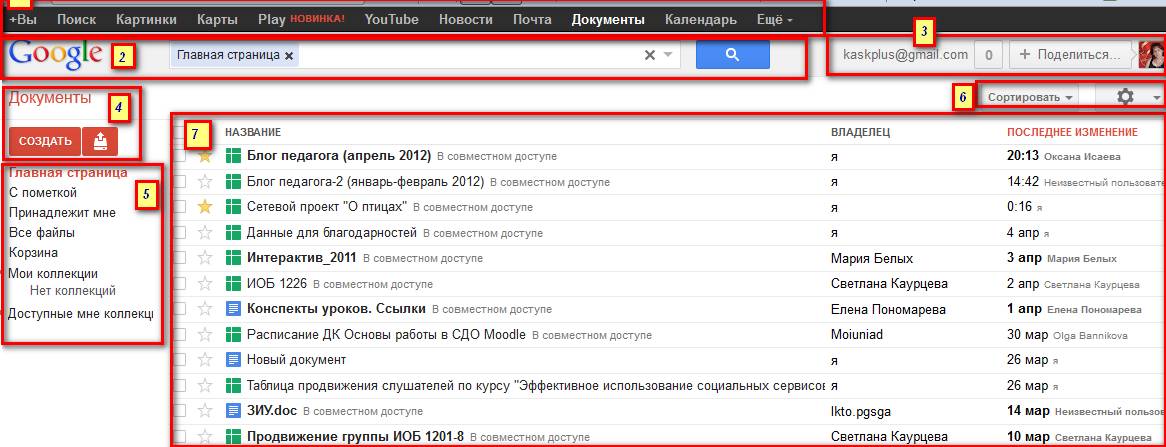The height and width of the screenshot is (447, 1166).
Task: Open Поиск in the top navigation bar
Action: (76, 20)
